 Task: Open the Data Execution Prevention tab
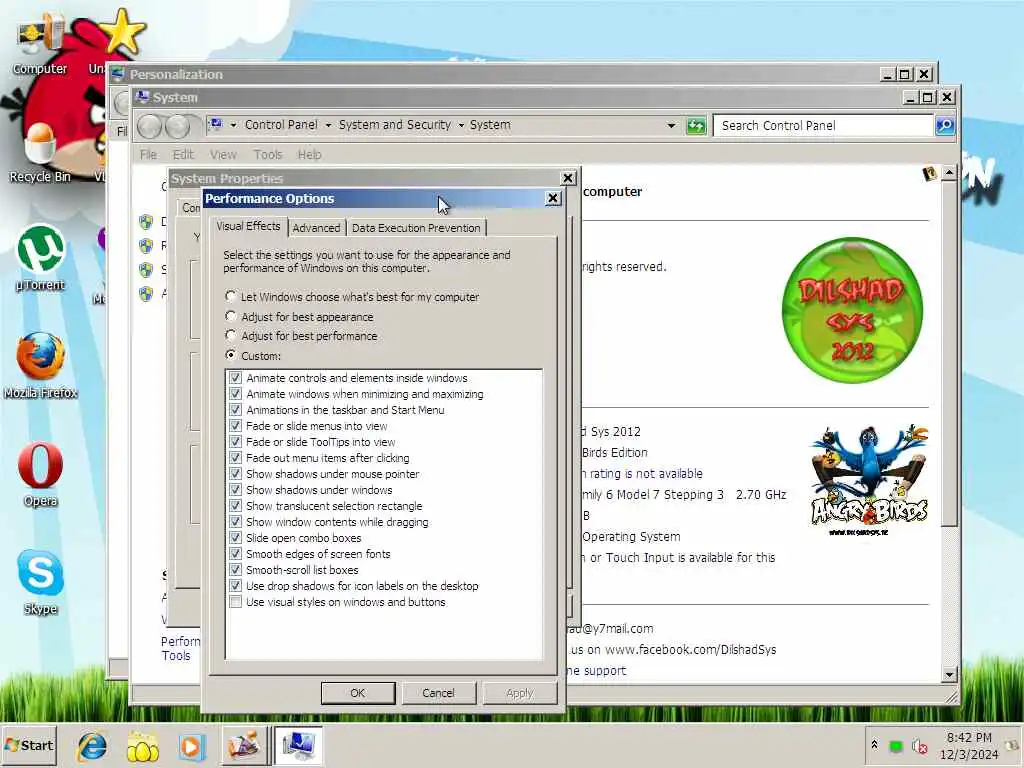click(x=416, y=228)
